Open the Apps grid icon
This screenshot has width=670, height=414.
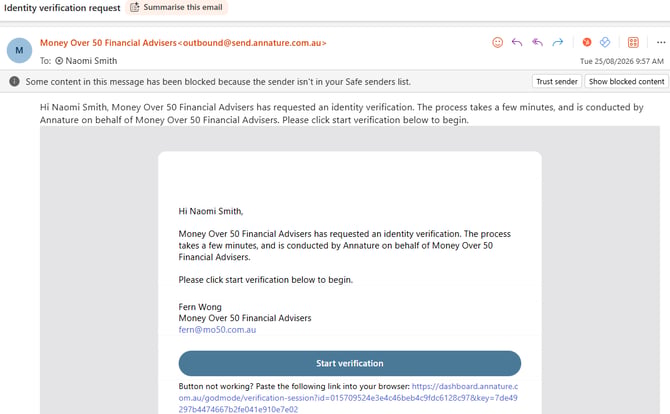[633, 42]
